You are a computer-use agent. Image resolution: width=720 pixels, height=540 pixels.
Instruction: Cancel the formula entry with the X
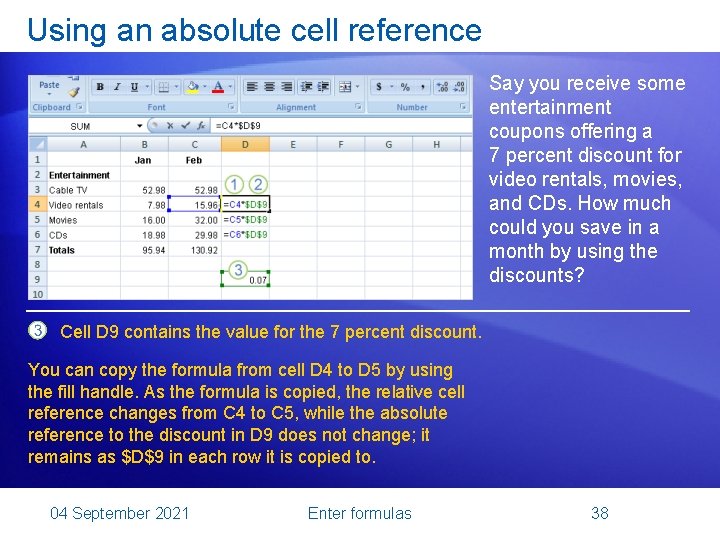coord(170,125)
